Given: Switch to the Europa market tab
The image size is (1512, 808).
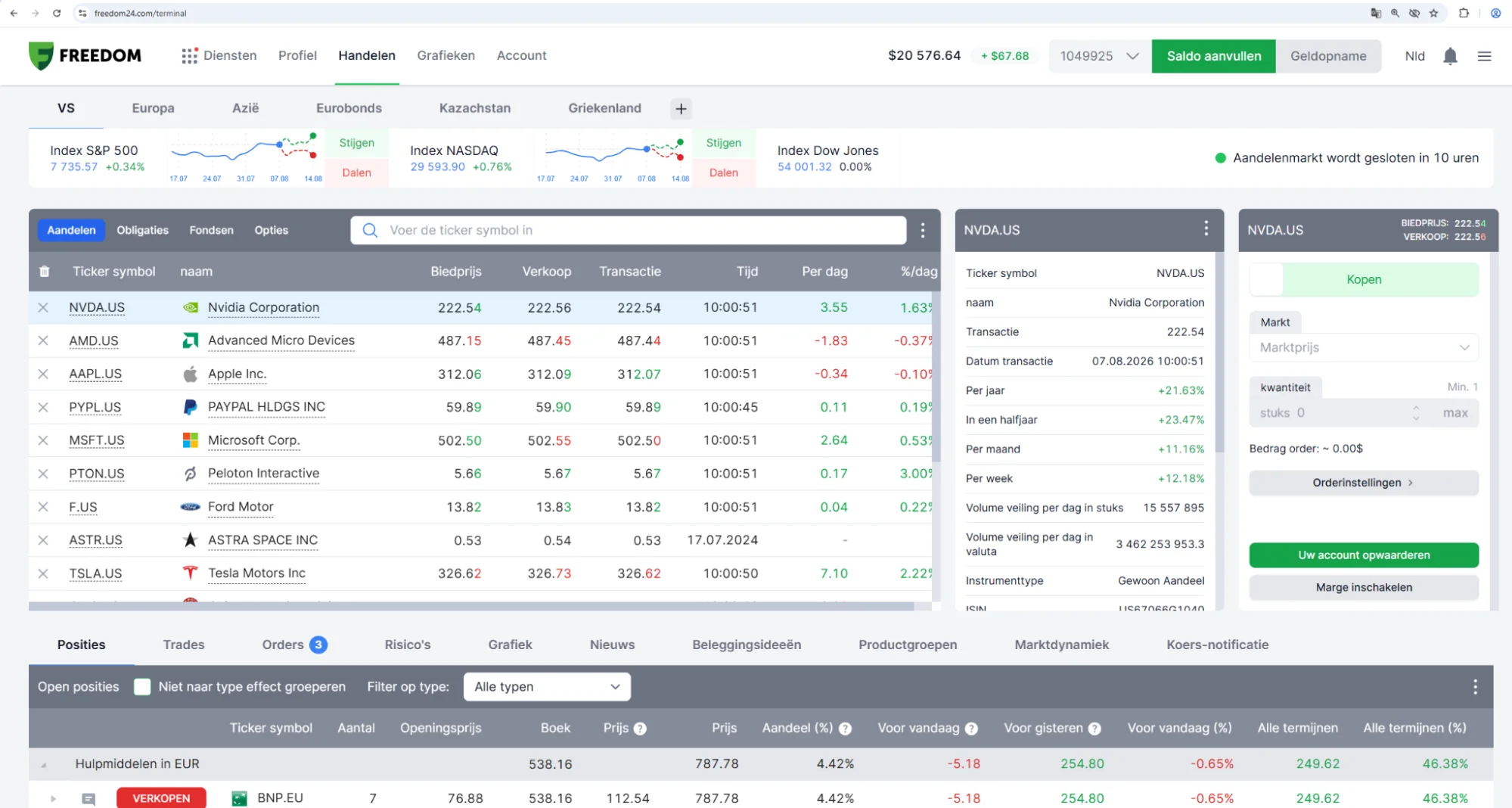Looking at the screenshot, I should (153, 108).
